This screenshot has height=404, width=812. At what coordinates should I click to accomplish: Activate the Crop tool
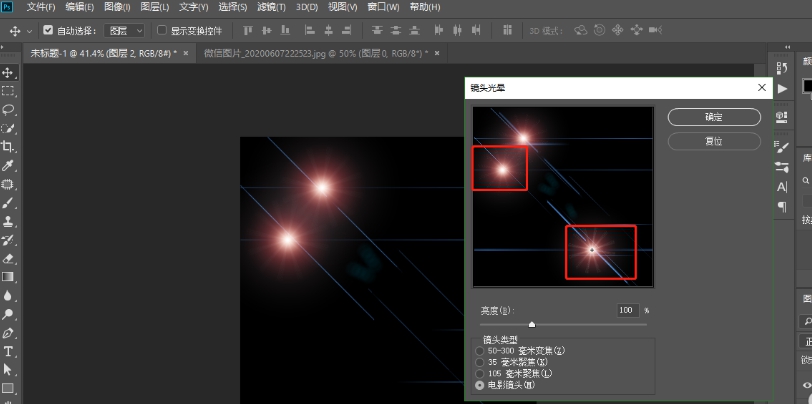[8, 147]
